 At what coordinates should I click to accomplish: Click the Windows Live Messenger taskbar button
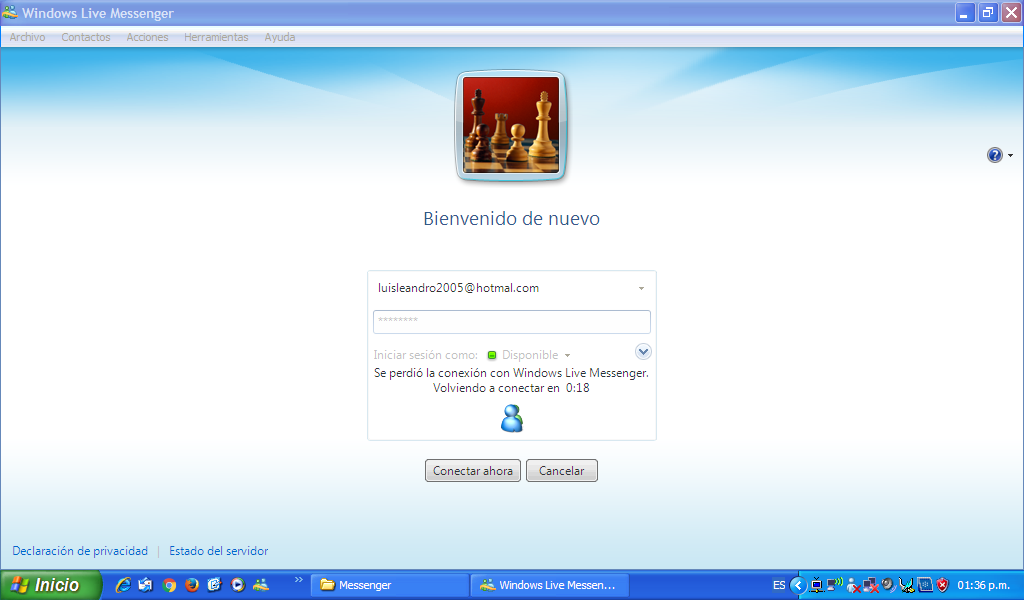(551, 585)
